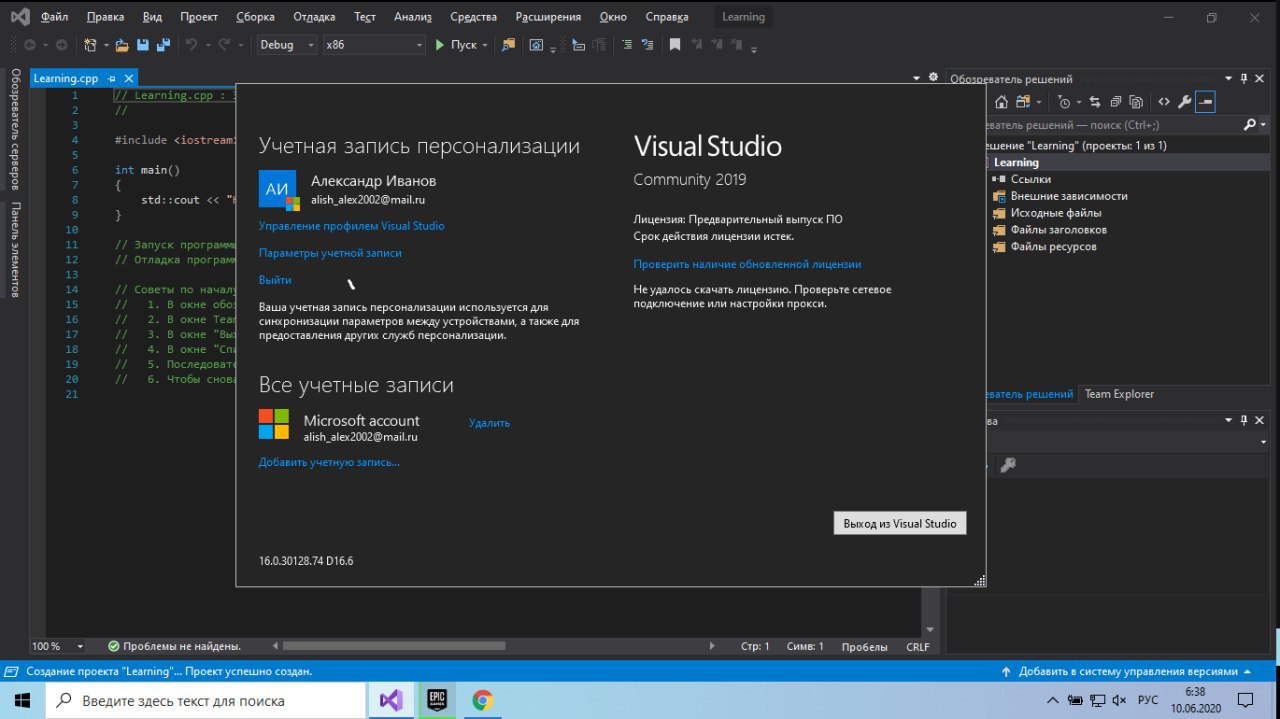The image size is (1280, 719).
Task: Click the Open File folder icon
Action: click(122, 45)
